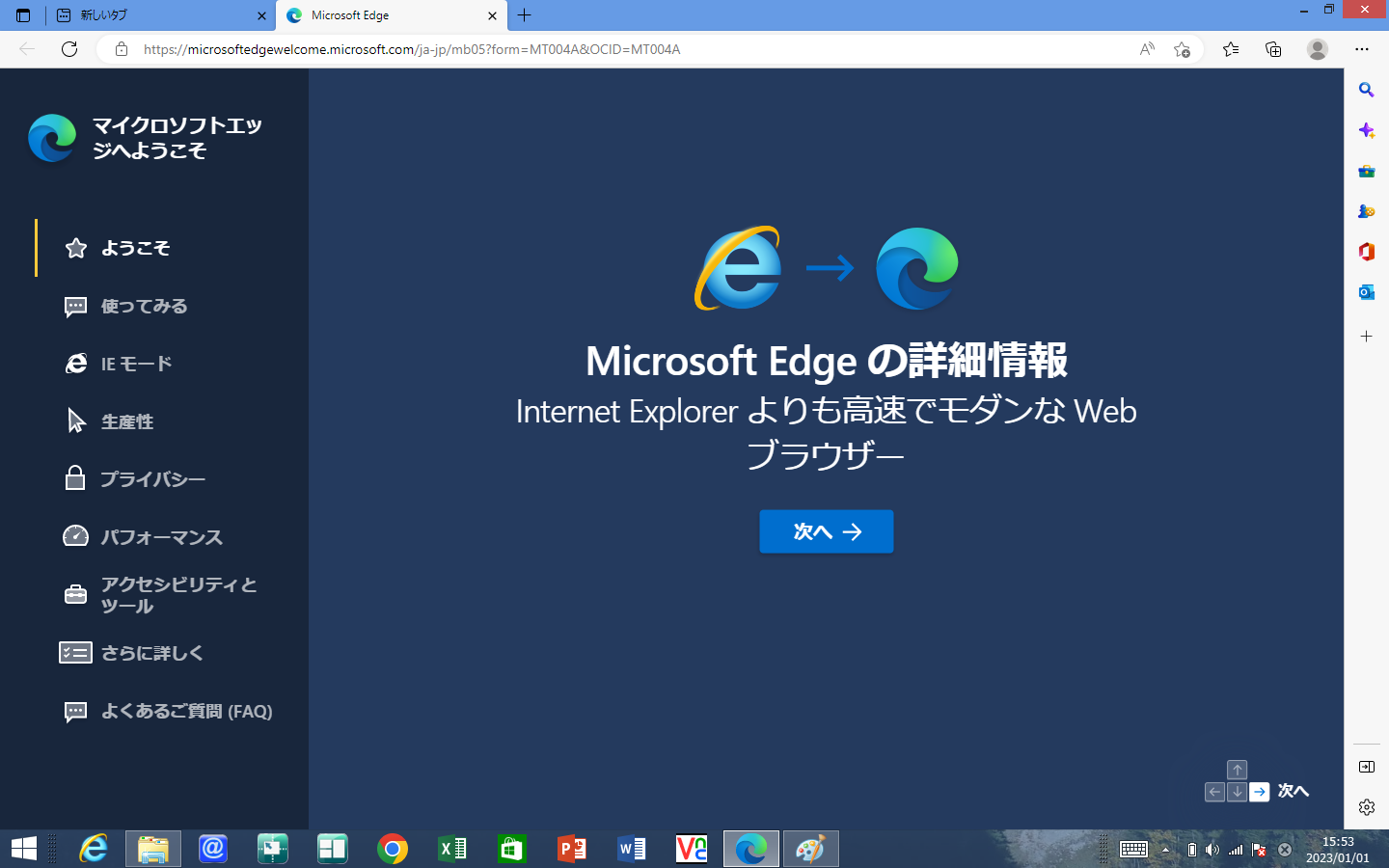Screen dimensions: 1389x868
Task: Select ようこそ in the left menu
Action: [135, 248]
